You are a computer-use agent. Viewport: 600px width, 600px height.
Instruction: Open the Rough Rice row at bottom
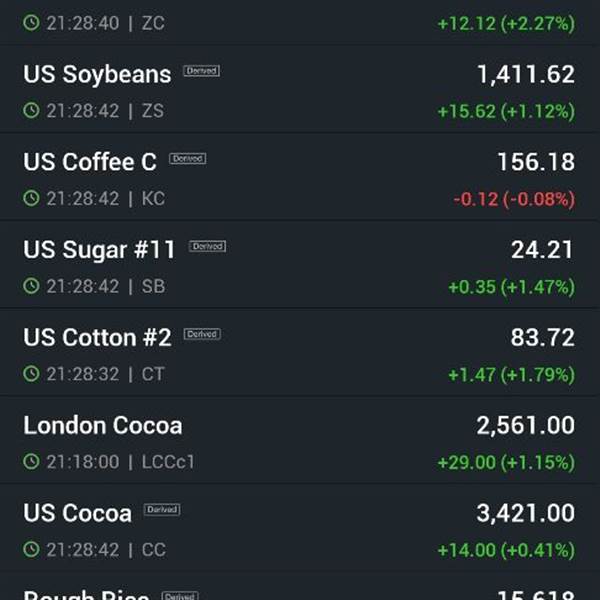pyautogui.click(x=300, y=586)
